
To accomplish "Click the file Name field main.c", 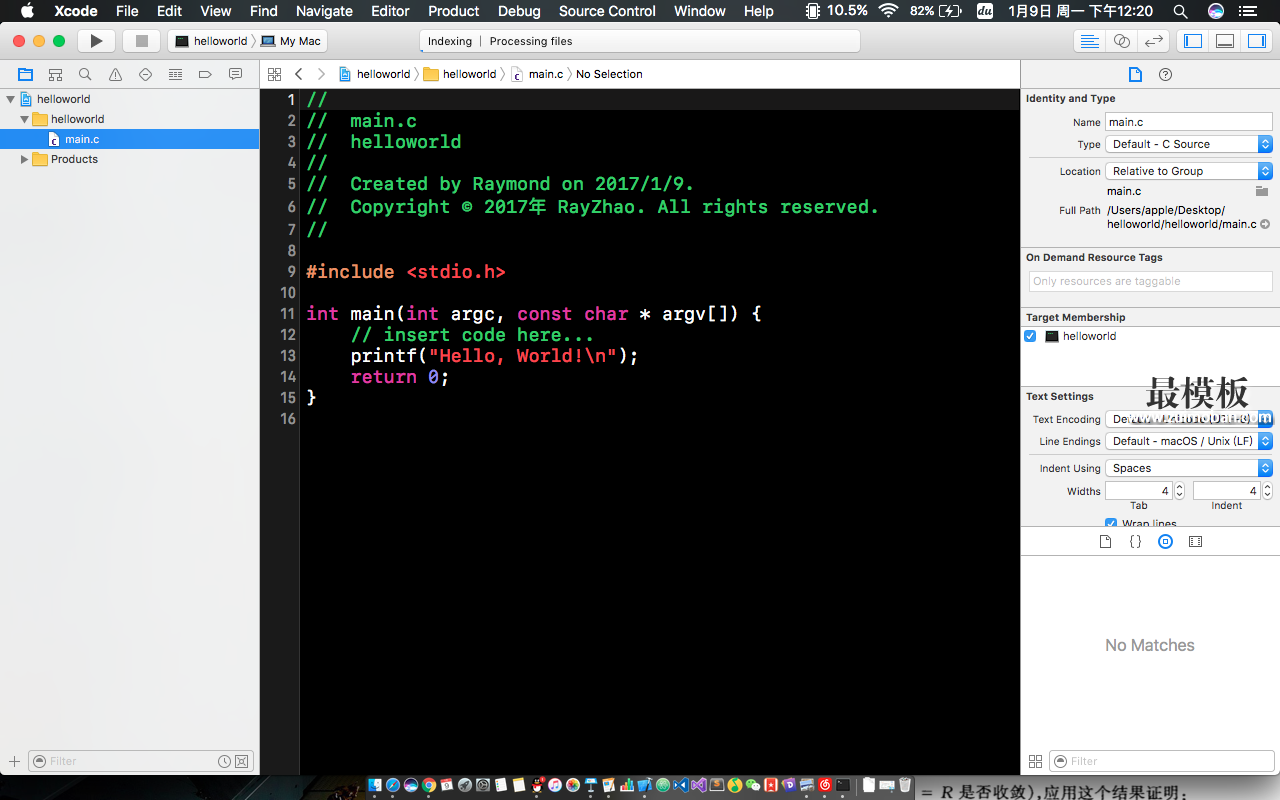I will [1189, 122].
